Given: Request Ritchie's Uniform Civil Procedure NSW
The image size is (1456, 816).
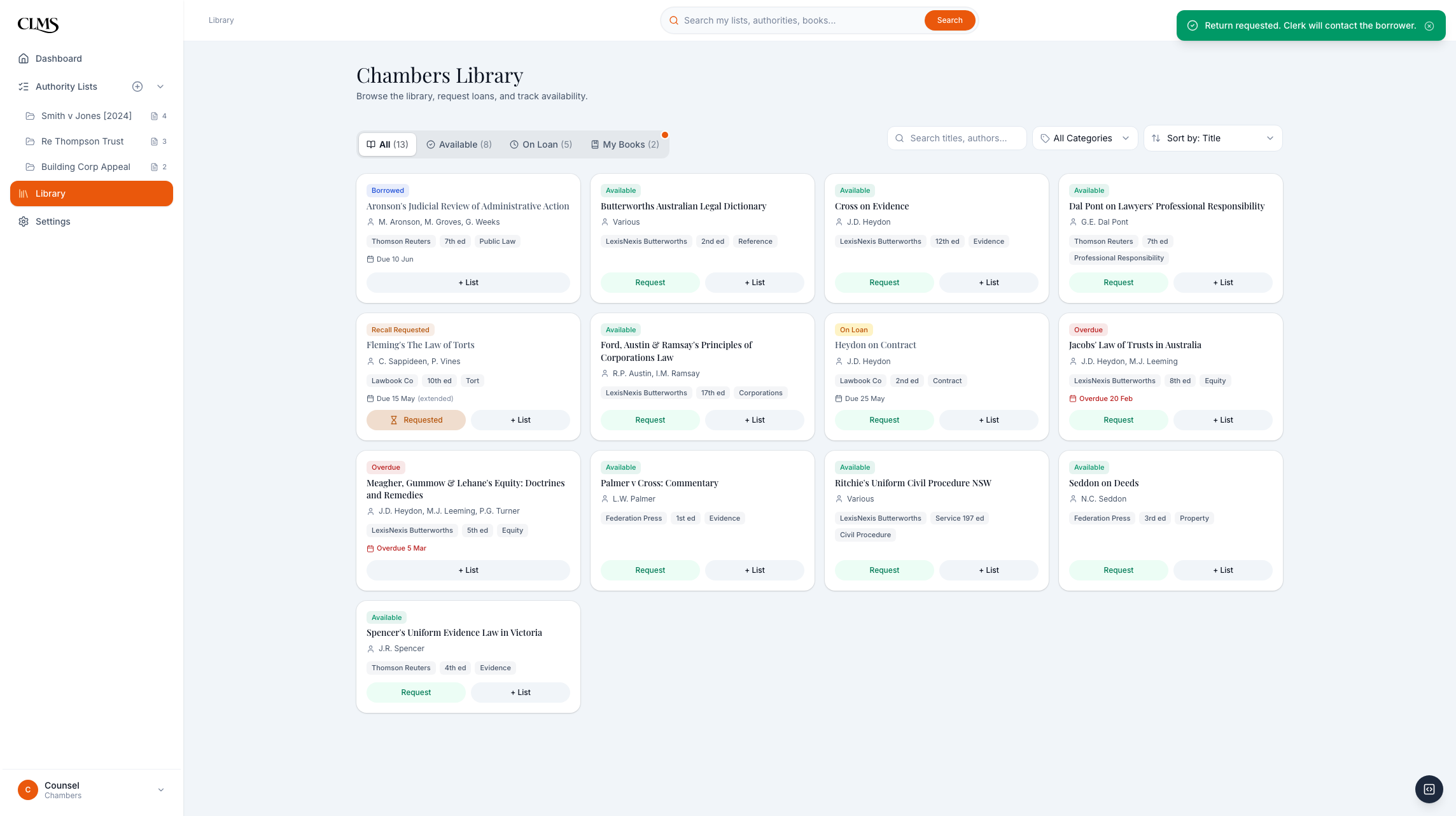Looking at the screenshot, I should click(x=885, y=570).
